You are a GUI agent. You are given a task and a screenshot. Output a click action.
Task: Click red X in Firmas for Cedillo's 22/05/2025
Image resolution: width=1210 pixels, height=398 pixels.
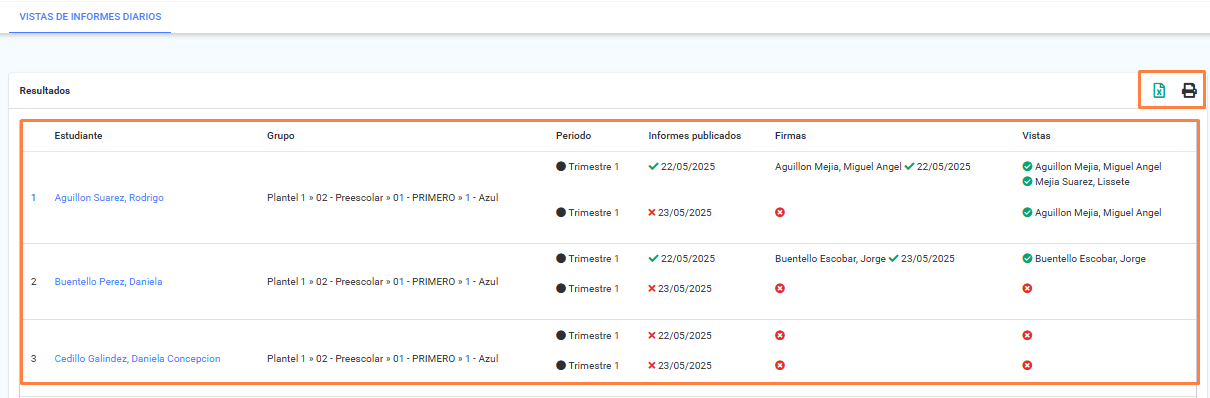[x=780, y=335]
